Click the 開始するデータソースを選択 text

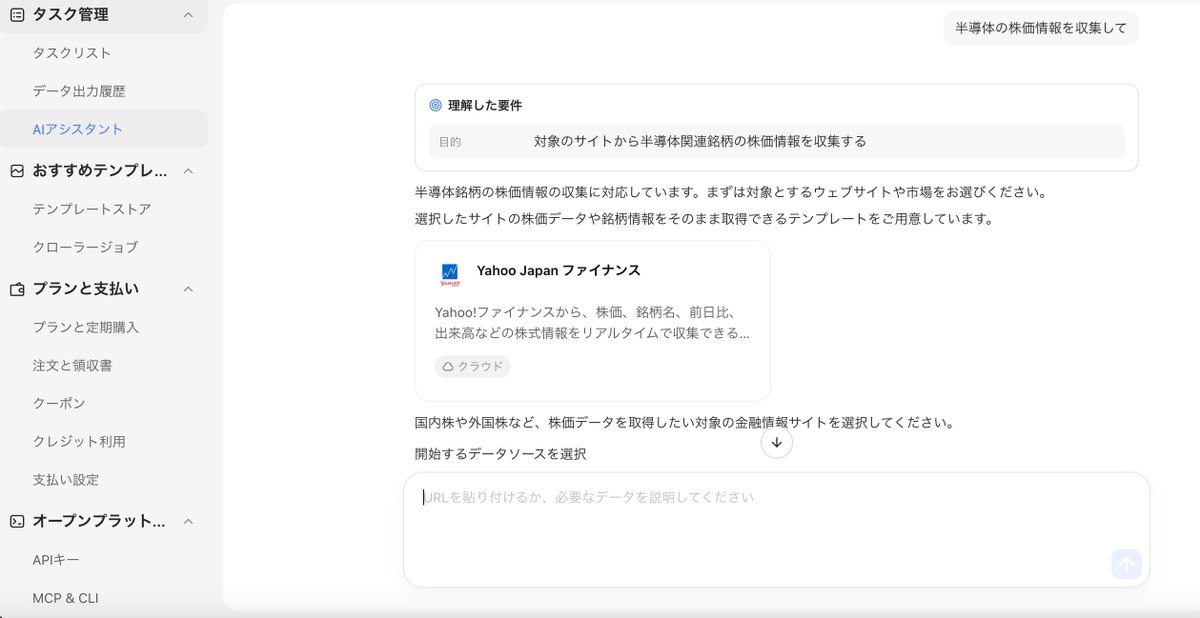pyautogui.click(x=500, y=454)
